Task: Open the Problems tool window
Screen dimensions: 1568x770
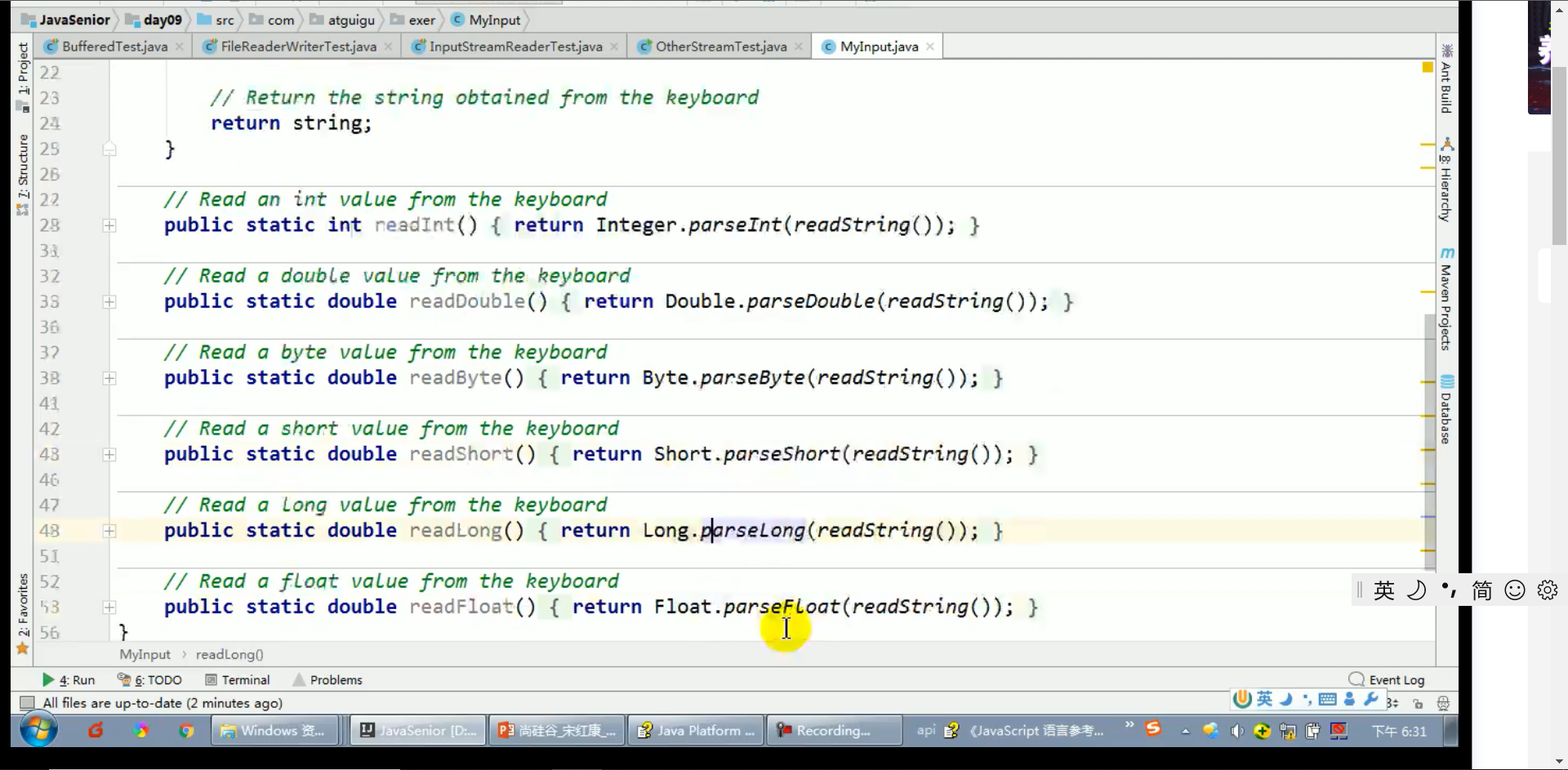Action: click(x=327, y=679)
